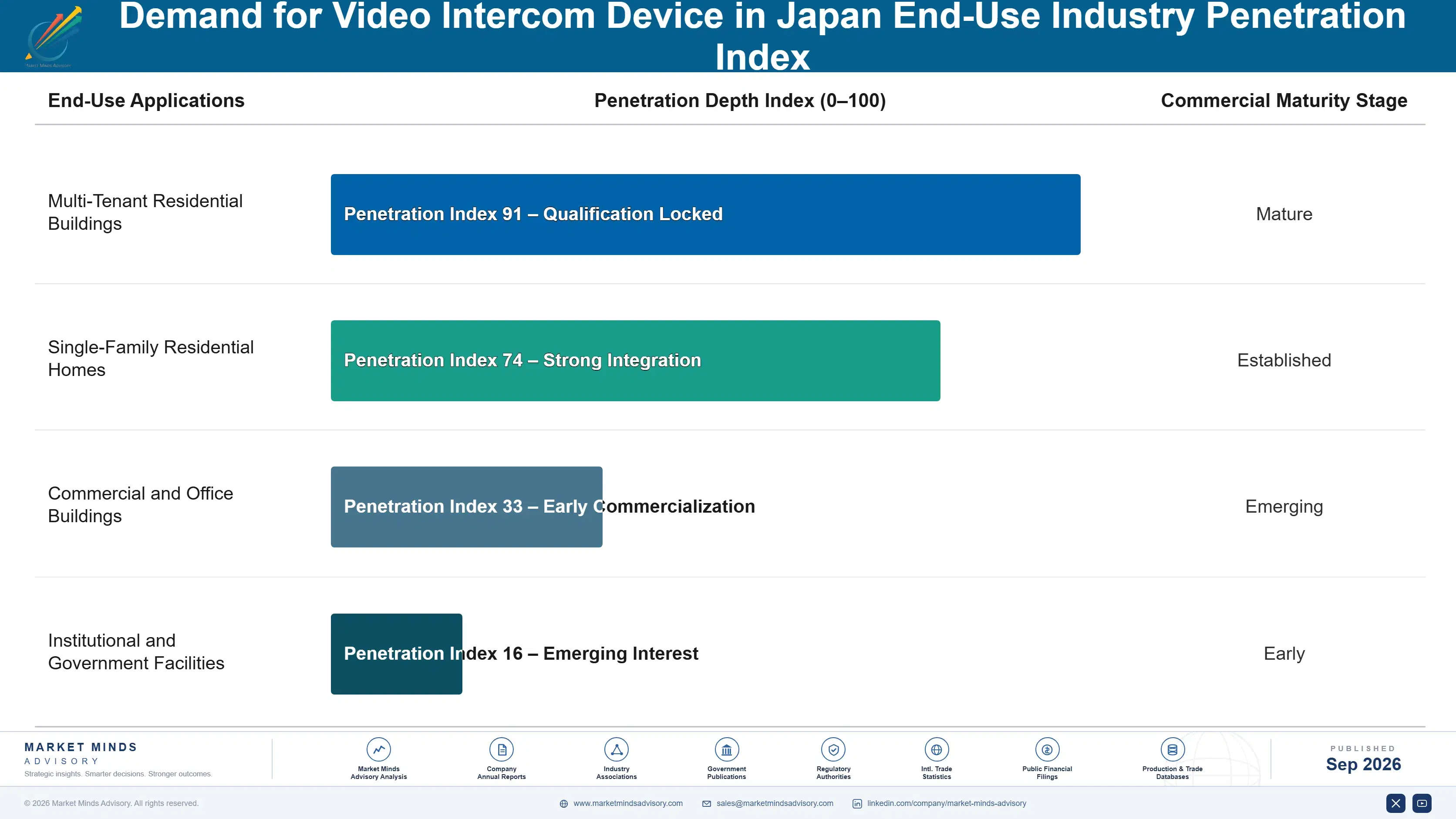Click the X social media icon
Screen dimensions: 1456x819
coord(1395,803)
